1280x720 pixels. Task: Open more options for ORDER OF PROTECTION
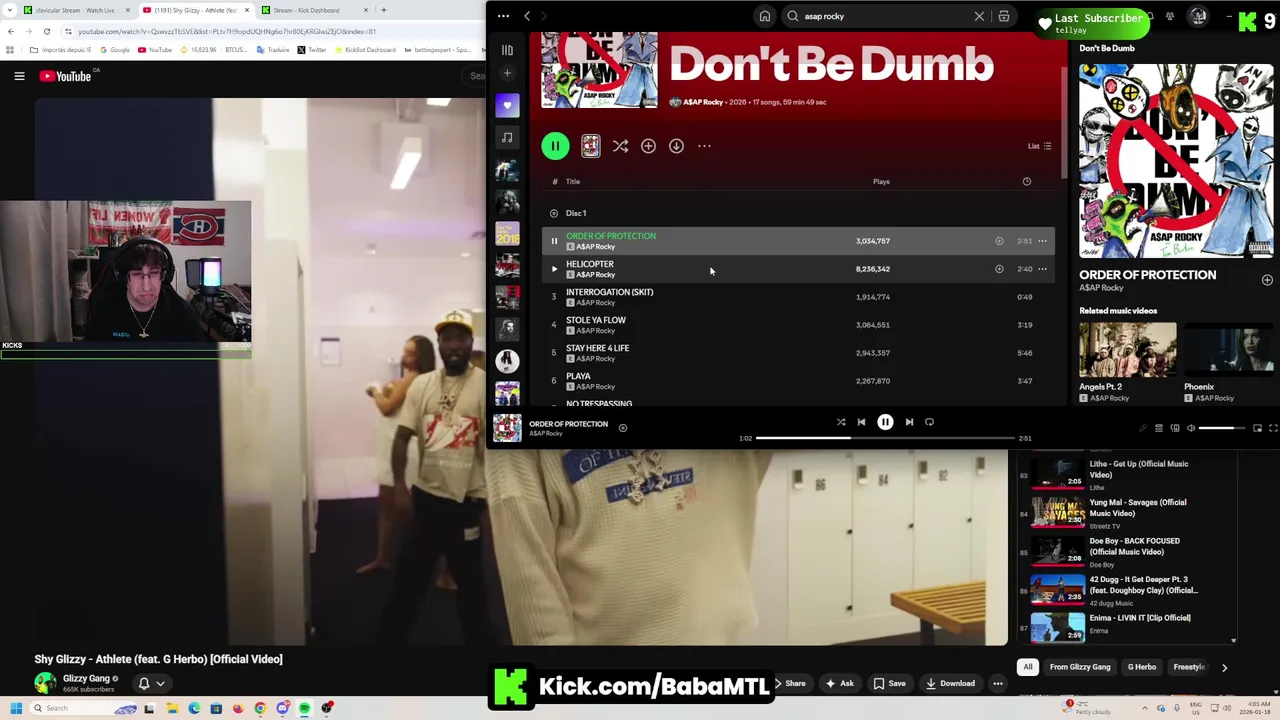coord(1042,241)
